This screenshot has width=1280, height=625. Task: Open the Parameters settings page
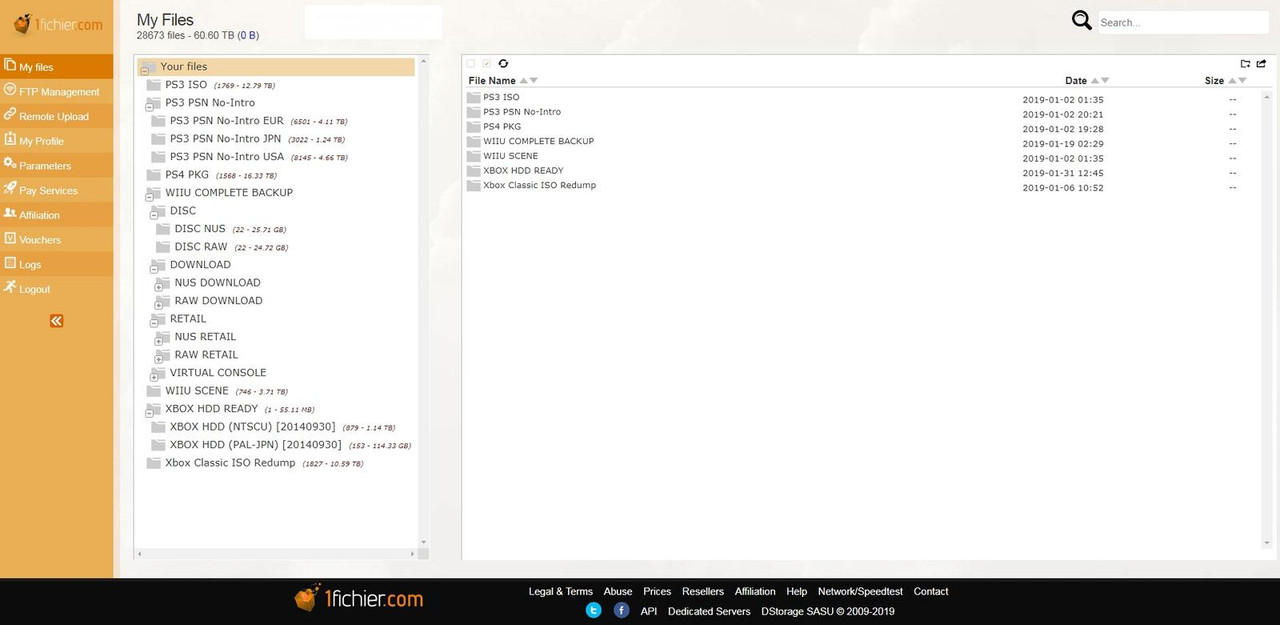(56, 166)
